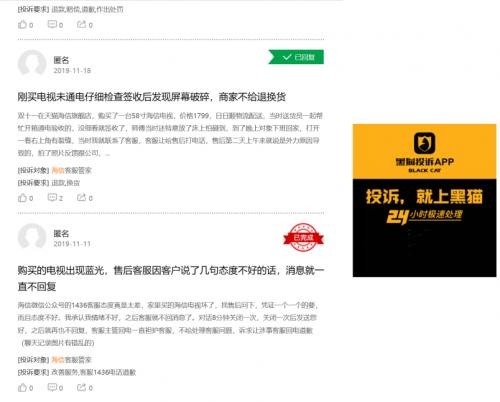Like the blue light TV complaint
The height and width of the screenshot is (402, 500).
(26, 388)
